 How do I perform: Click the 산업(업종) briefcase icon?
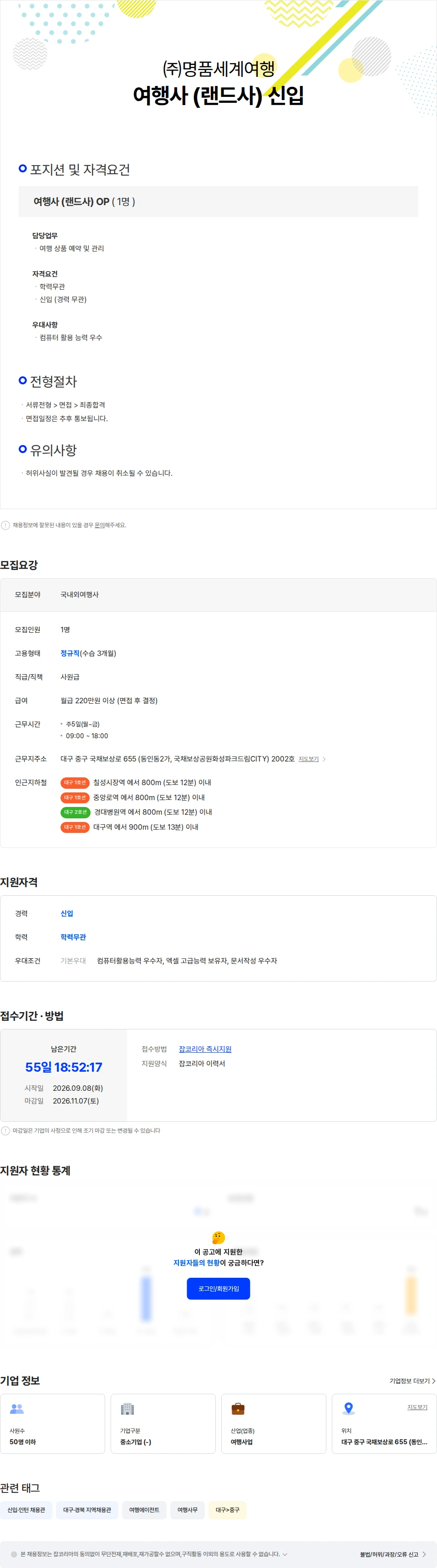pyautogui.click(x=238, y=1408)
